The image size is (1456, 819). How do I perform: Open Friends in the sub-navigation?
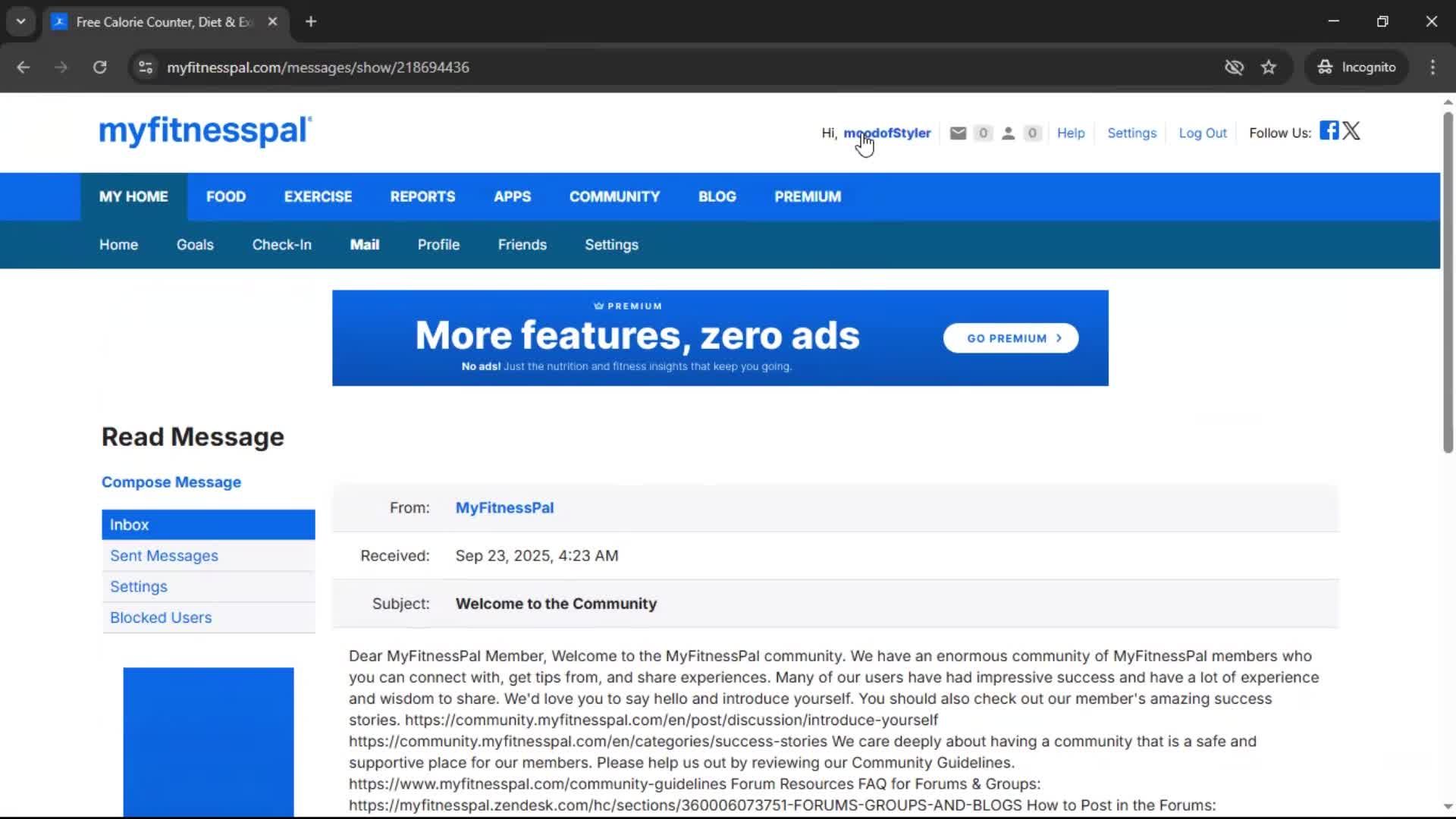pyautogui.click(x=522, y=245)
